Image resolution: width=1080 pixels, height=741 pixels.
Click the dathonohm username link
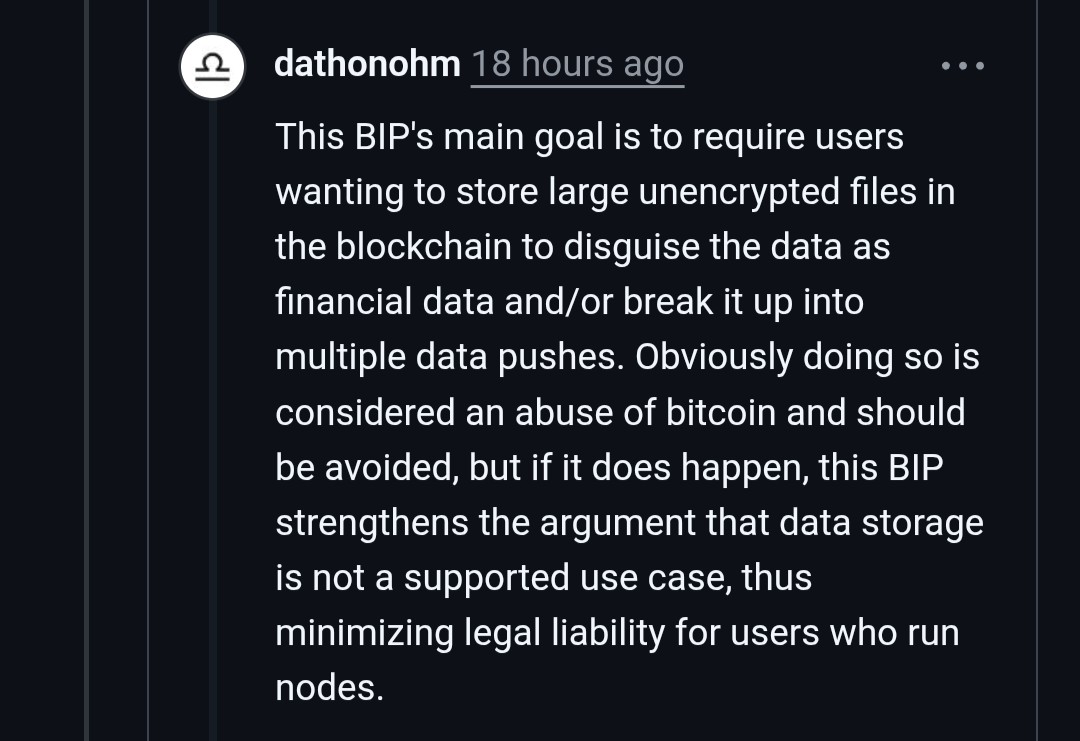pos(367,64)
